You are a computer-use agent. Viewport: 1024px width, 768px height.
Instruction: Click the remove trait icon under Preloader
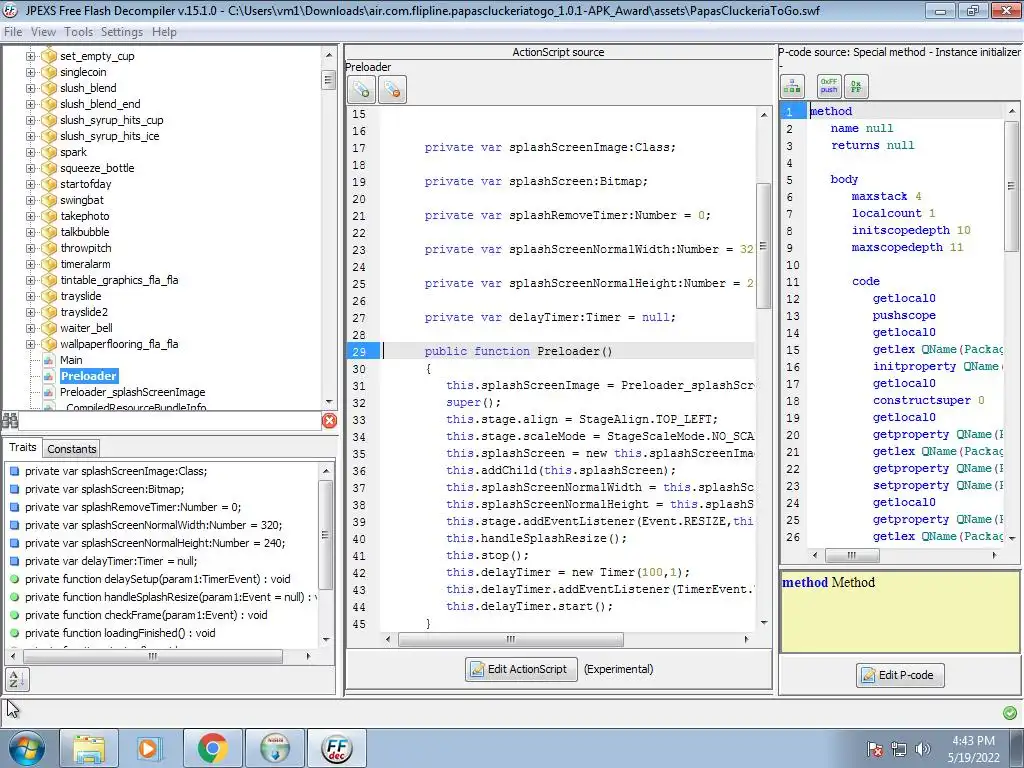pyautogui.click(x=392, y=89)
